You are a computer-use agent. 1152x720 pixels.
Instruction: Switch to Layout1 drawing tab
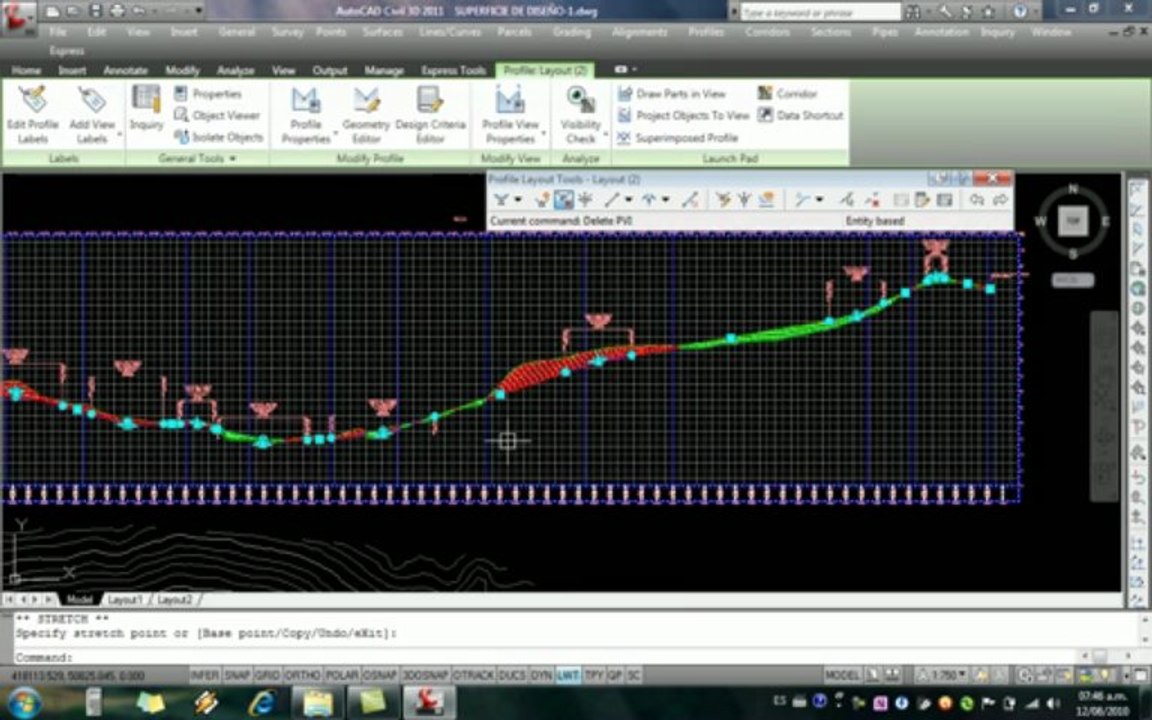125,600
